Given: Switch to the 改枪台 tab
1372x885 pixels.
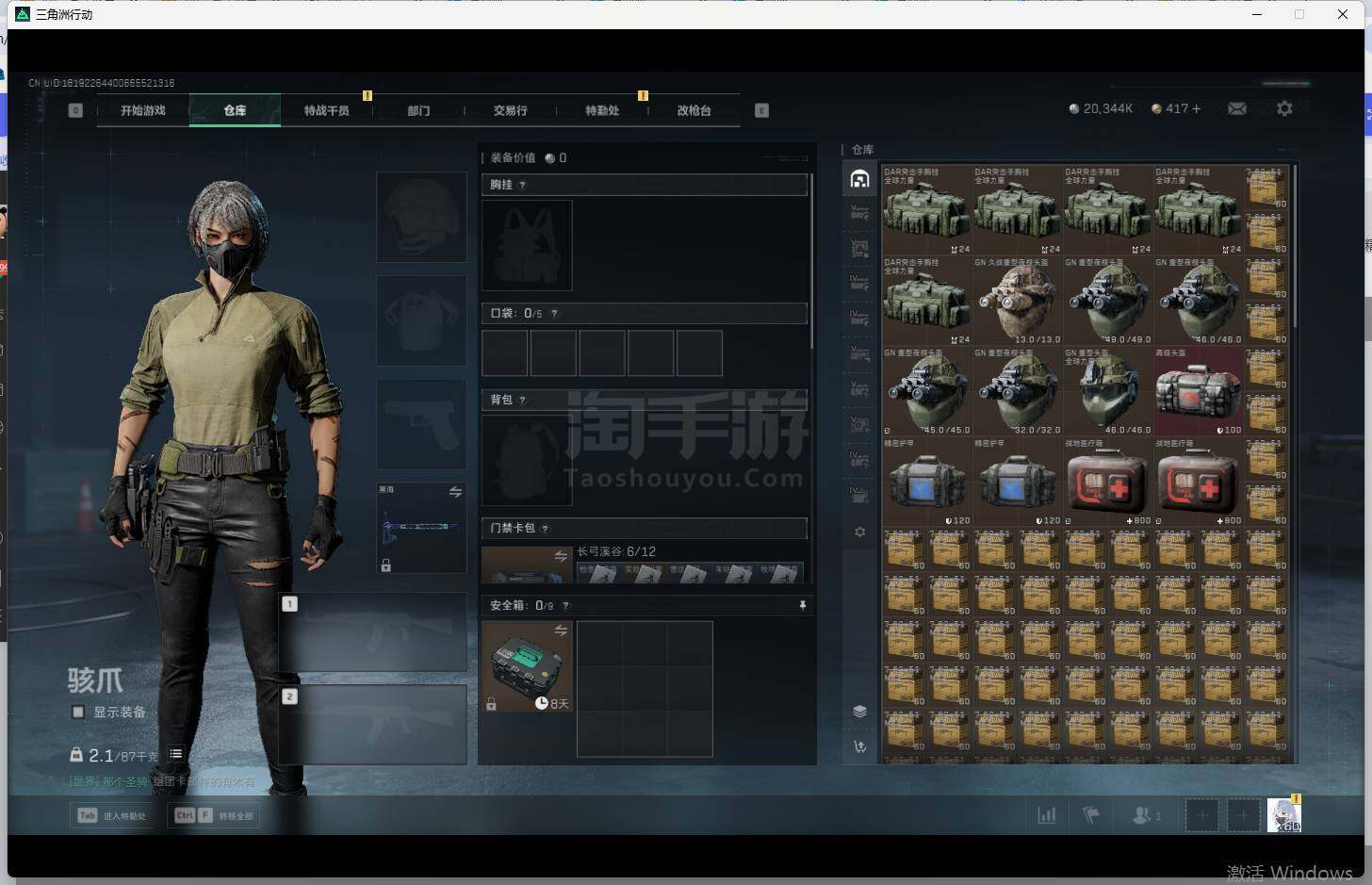Looking at the screenshot, I should coord(694,110).
